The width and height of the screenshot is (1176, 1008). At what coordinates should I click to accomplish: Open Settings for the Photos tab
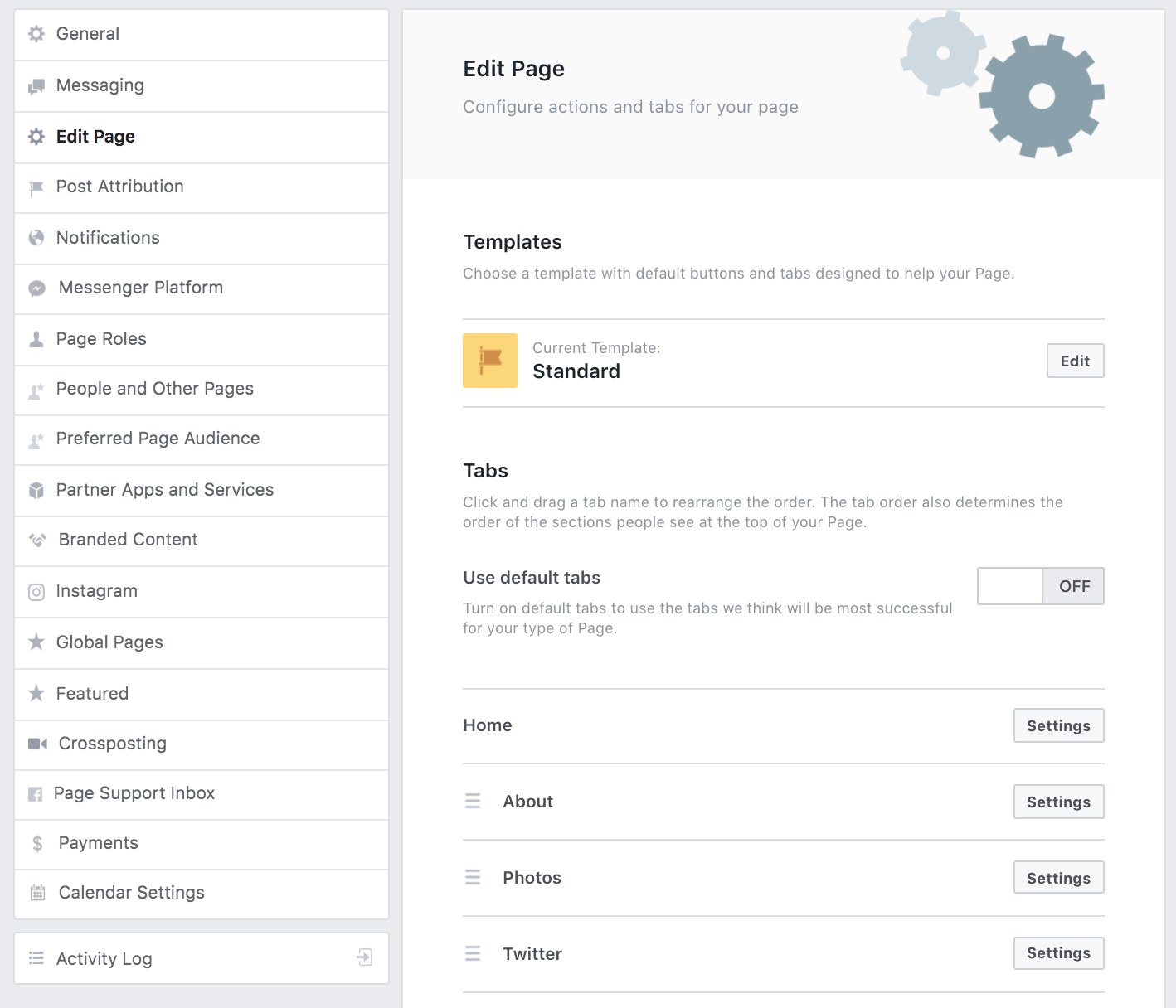point(1058,877)
